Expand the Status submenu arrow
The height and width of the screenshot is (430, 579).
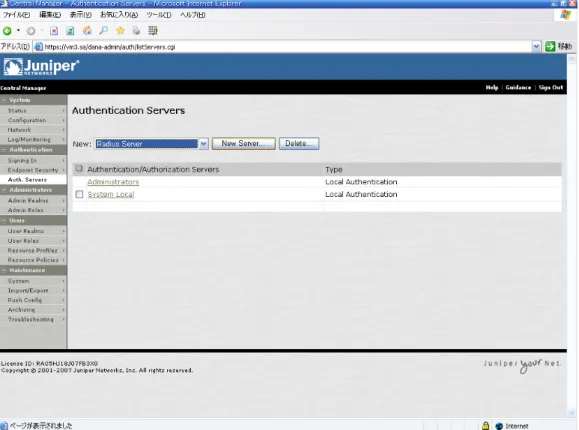[64, 110]
